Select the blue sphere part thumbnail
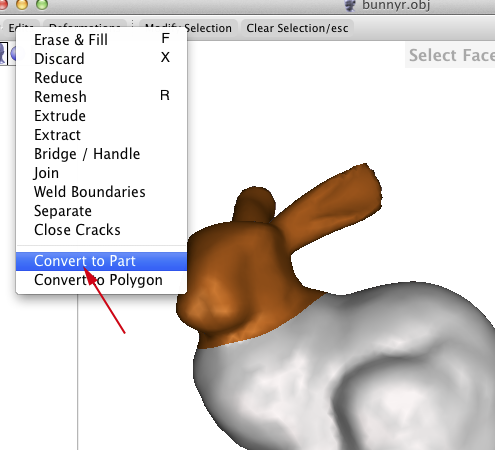The width and height of the screenshot is (495, 450). click(x=12, y=53)
